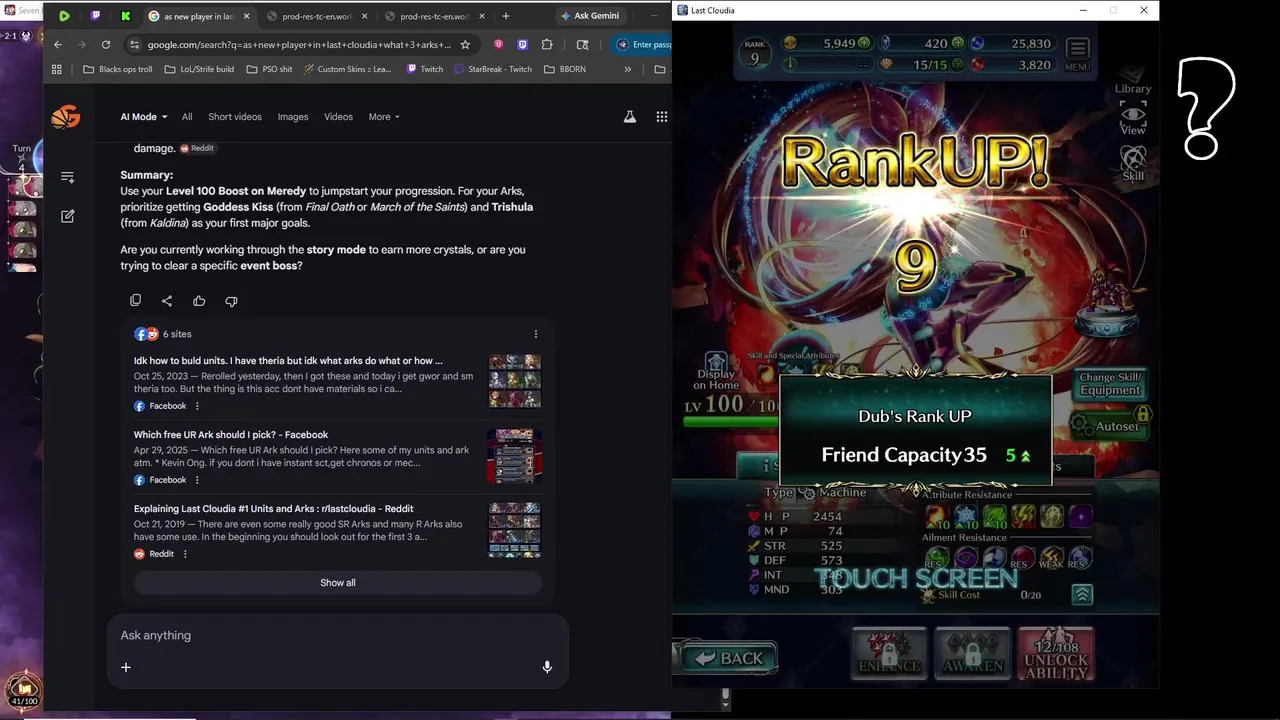Screen dimensions: 1280x720
Task: Click the Rank 9 badge
Action: (755, 52)
